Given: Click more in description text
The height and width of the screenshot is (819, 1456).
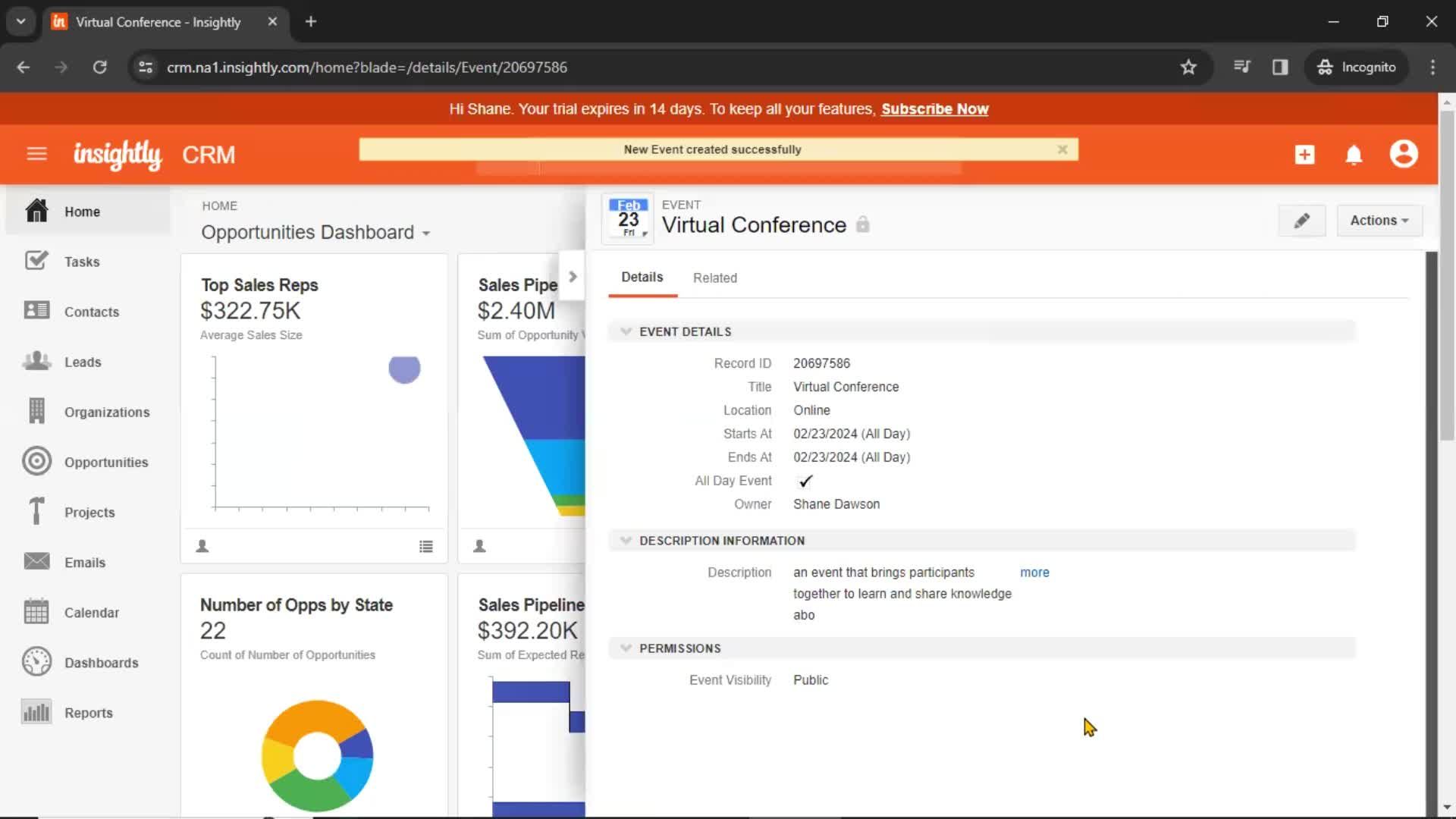Looking at the screenshot, I should 1035,572.
